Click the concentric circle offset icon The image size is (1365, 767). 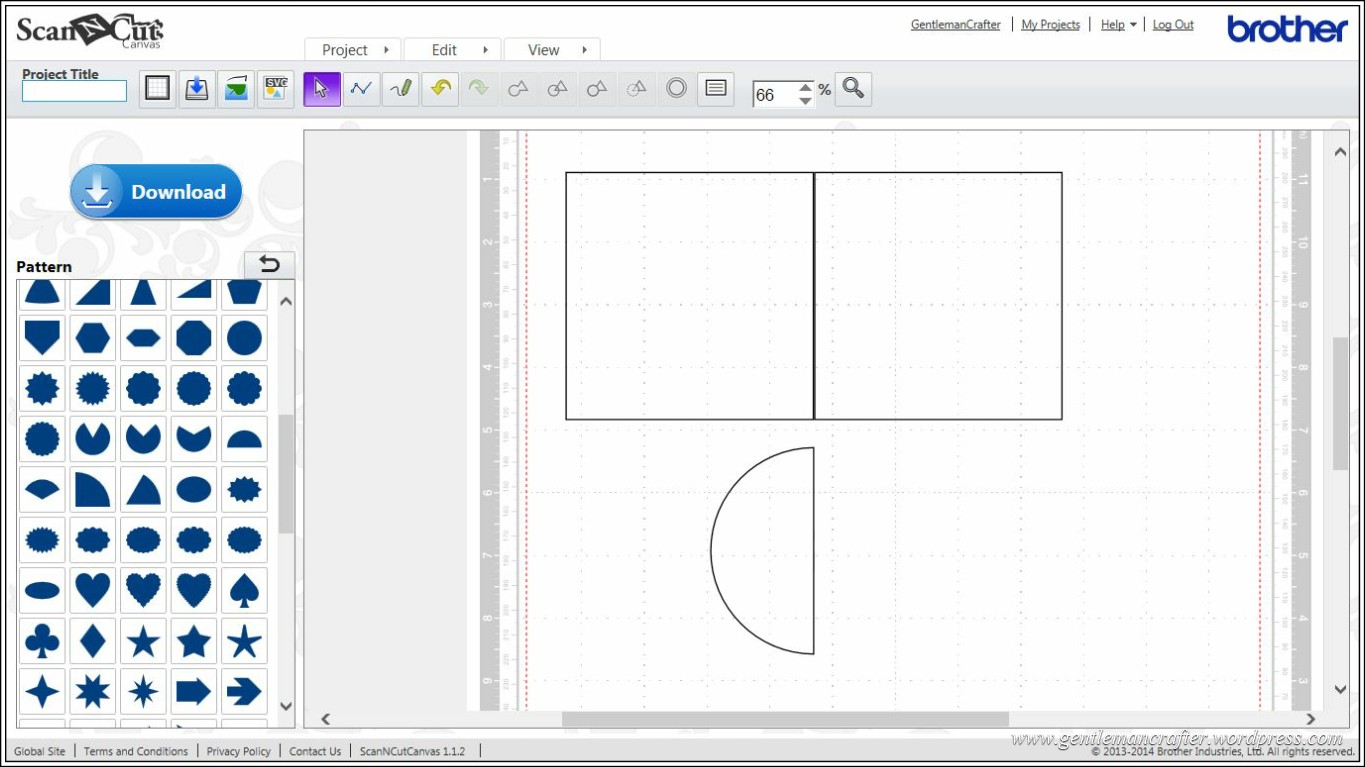(x=676, y=89)
